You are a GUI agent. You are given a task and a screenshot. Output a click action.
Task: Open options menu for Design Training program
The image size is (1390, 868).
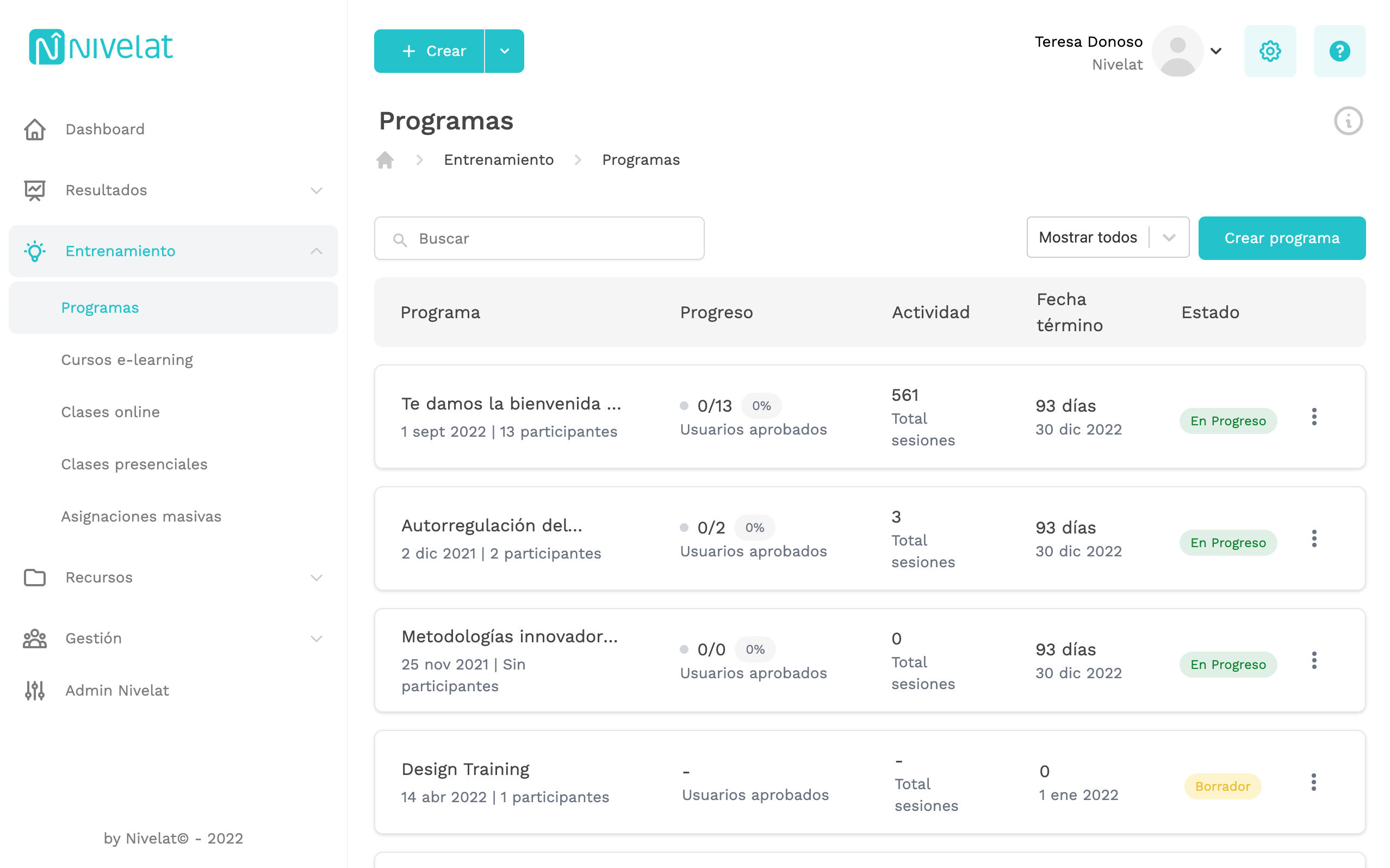(x=1314, y=782)
